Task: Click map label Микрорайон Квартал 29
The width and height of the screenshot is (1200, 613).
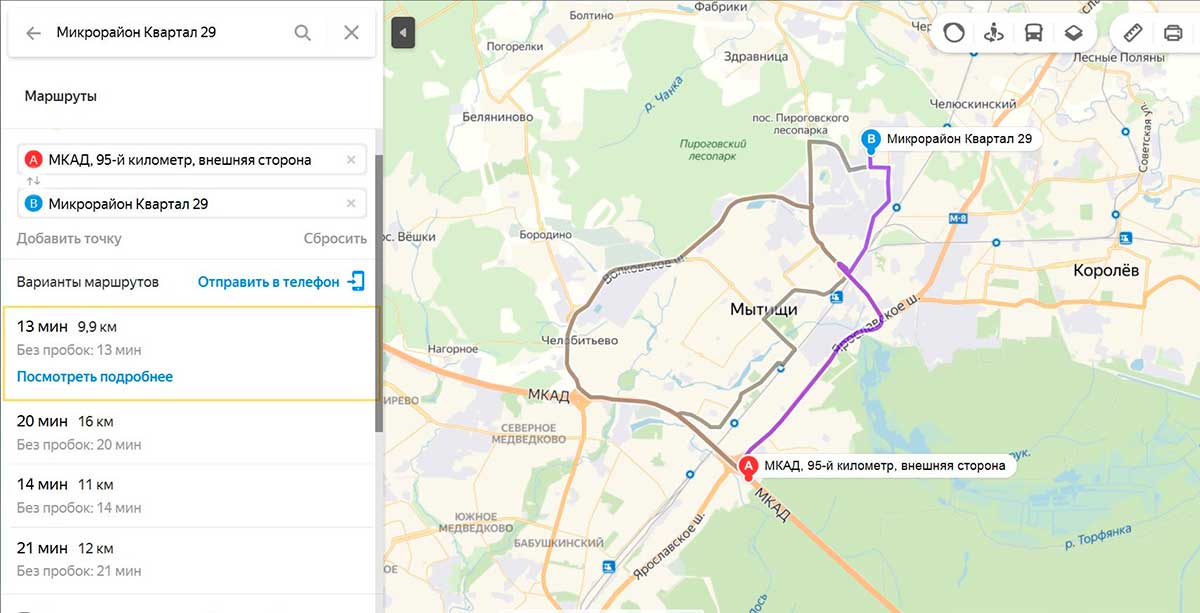Action: click(959, 139)
